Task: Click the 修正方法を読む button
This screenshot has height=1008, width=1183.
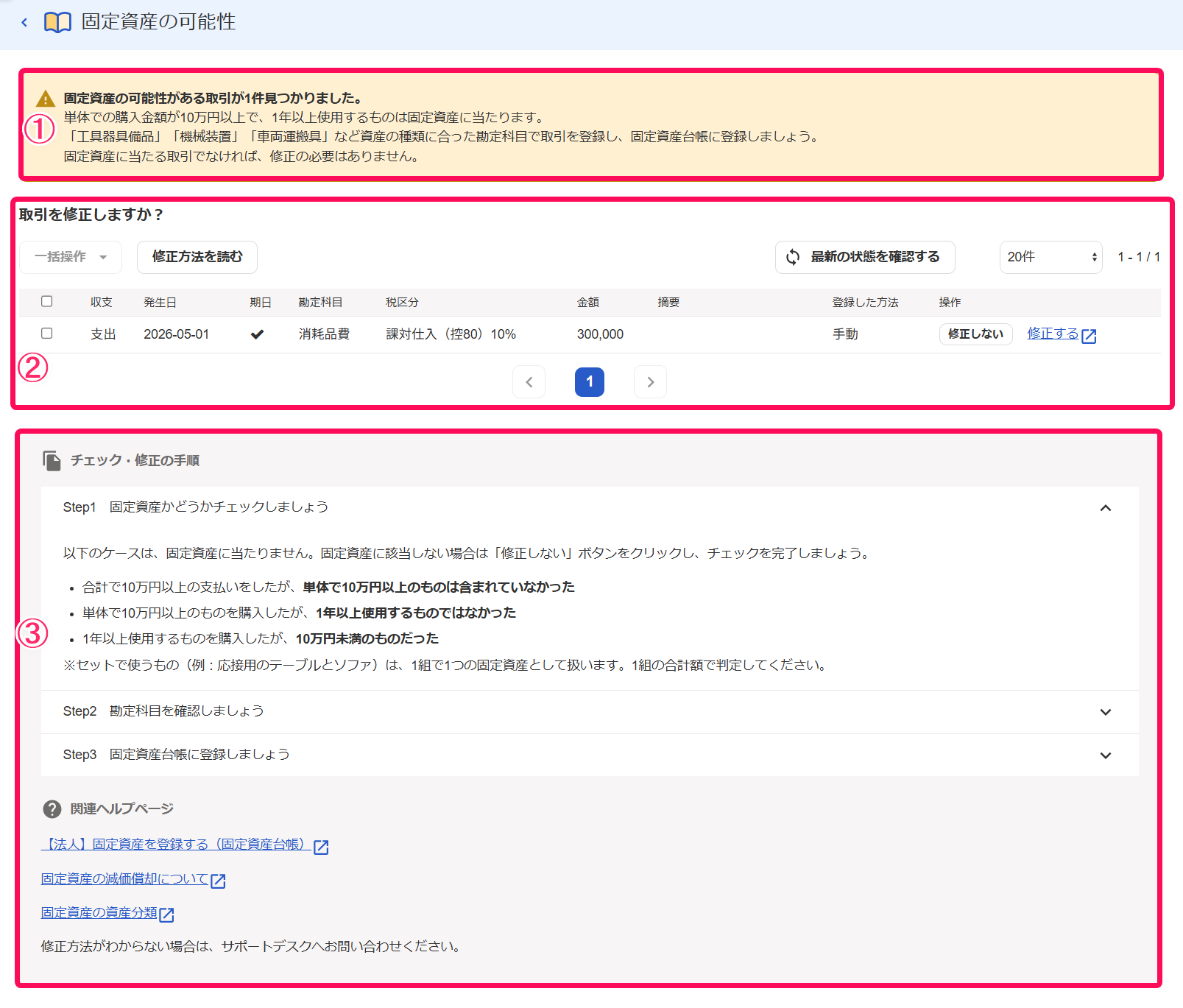Action: click(x=197, y=257)
